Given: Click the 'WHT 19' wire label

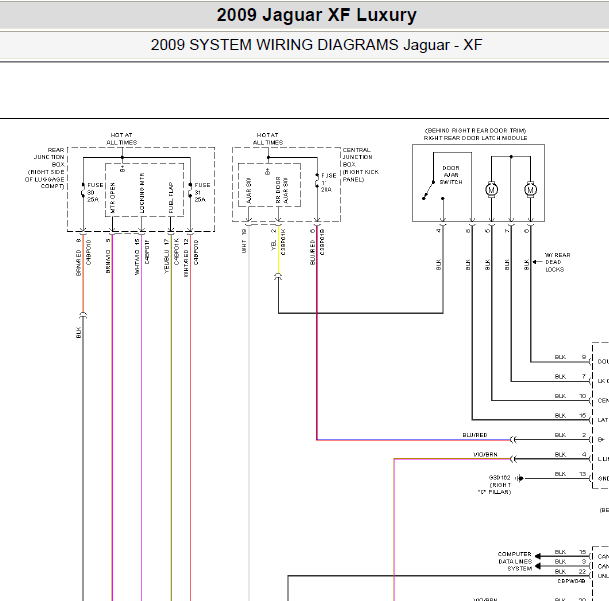Looking at the screenshot, I should 244,241.
